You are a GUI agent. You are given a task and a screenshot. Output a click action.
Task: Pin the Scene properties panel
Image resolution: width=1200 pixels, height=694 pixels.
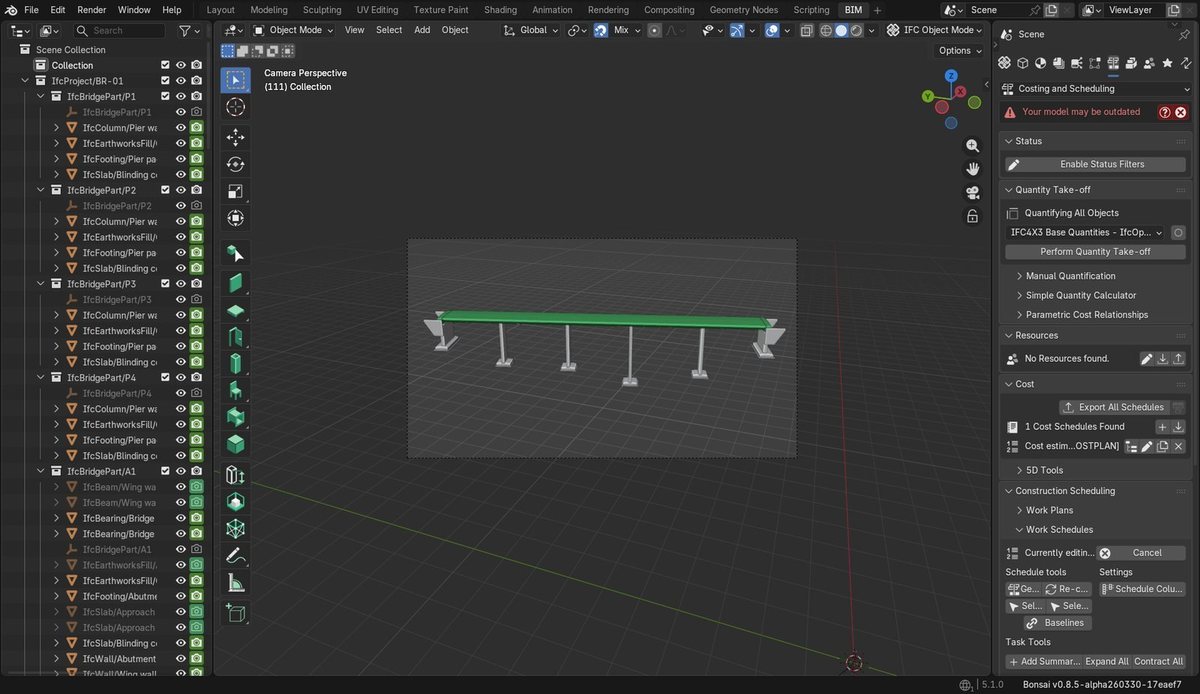[1185, 34]
